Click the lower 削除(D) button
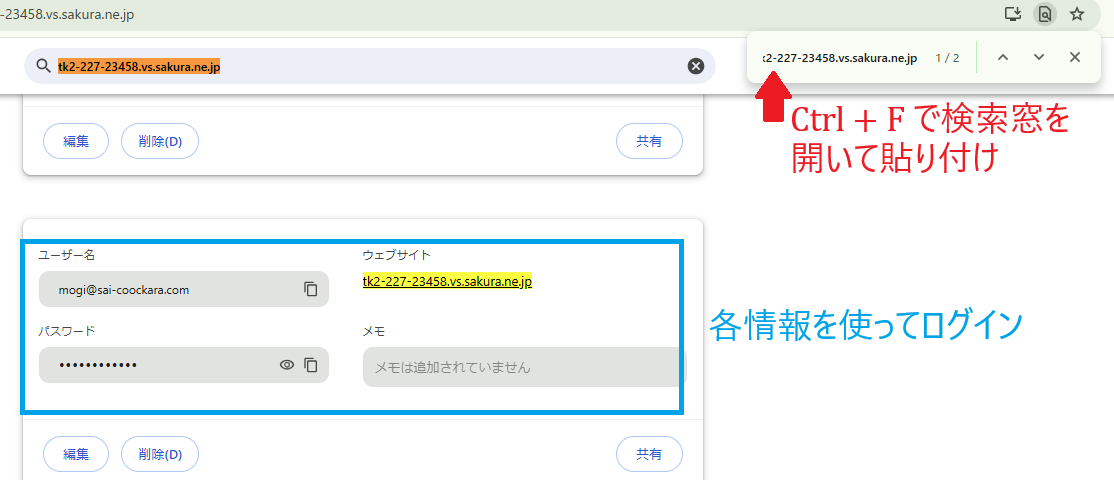Viewport: 1114px width, 480px height. 160,454
